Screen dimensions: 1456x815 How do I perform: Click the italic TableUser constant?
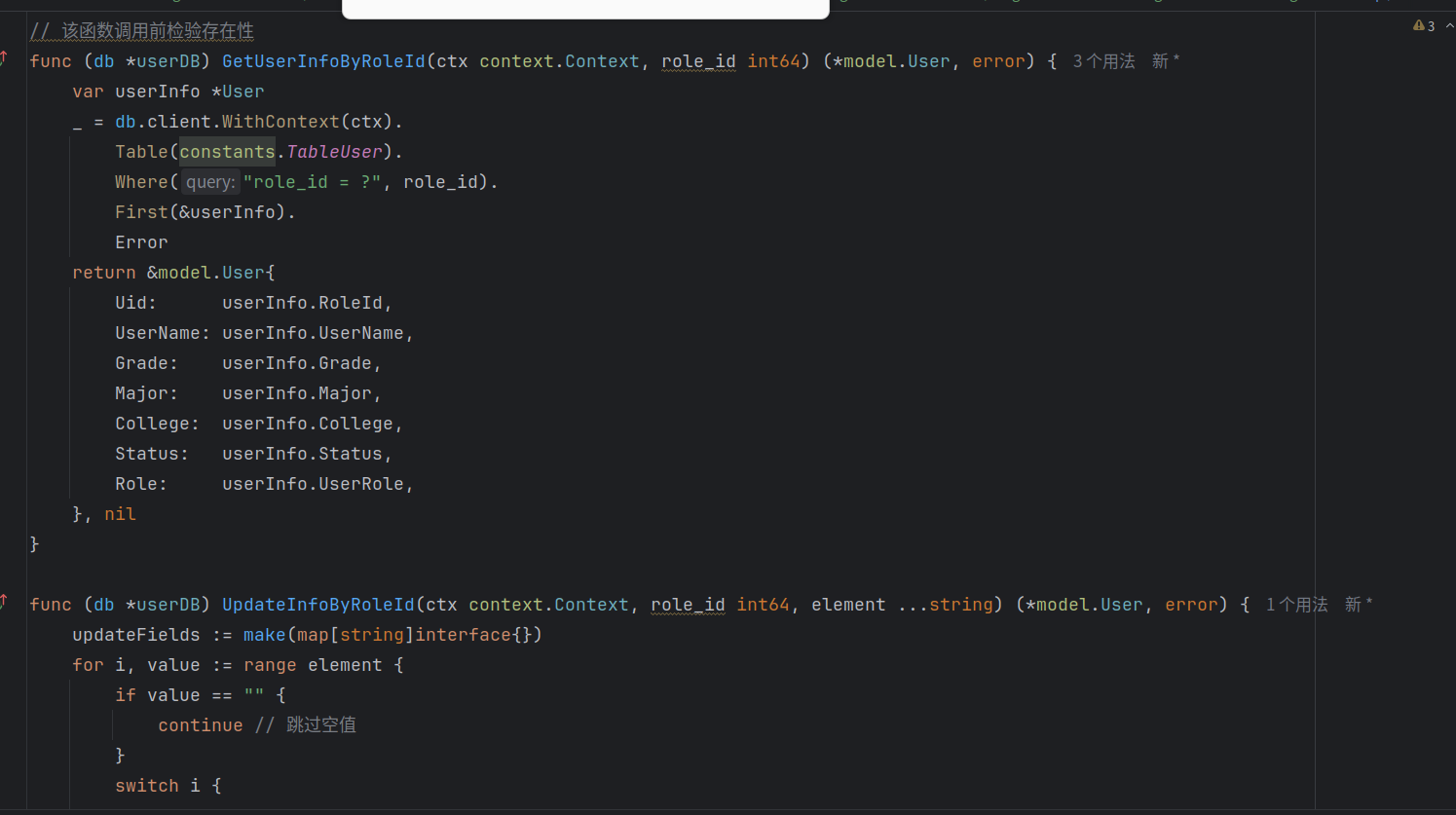click(334, 152)
